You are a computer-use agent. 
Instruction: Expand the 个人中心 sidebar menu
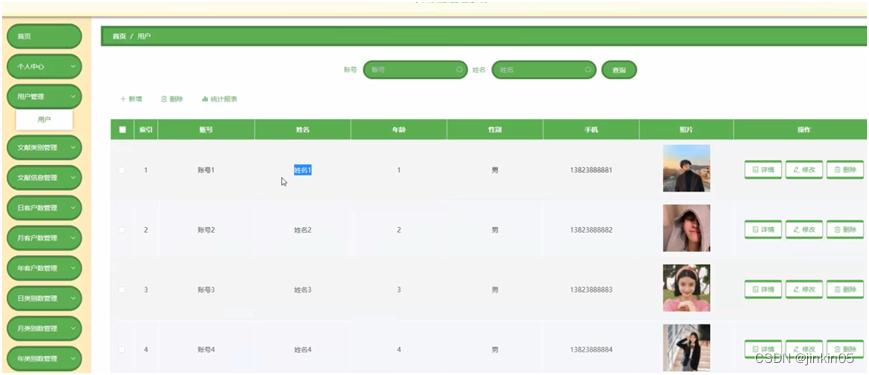tap(44, 66)
